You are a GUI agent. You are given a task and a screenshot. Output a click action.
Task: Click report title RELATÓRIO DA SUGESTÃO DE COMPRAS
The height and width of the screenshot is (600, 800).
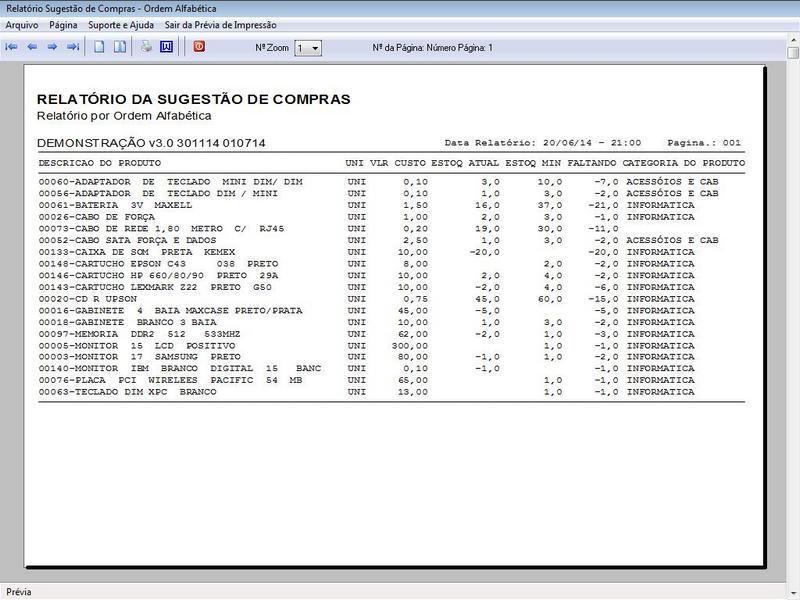[194, 99]
